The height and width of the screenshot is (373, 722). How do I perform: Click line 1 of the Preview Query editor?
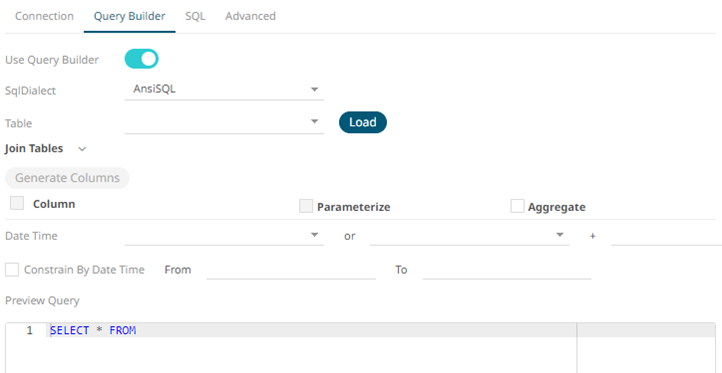pyautogui.click(x=313, y=330)
